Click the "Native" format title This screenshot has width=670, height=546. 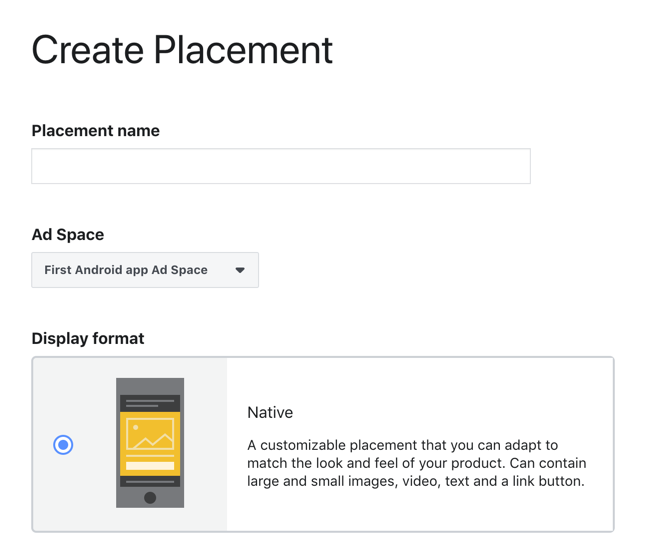[270, 412]
